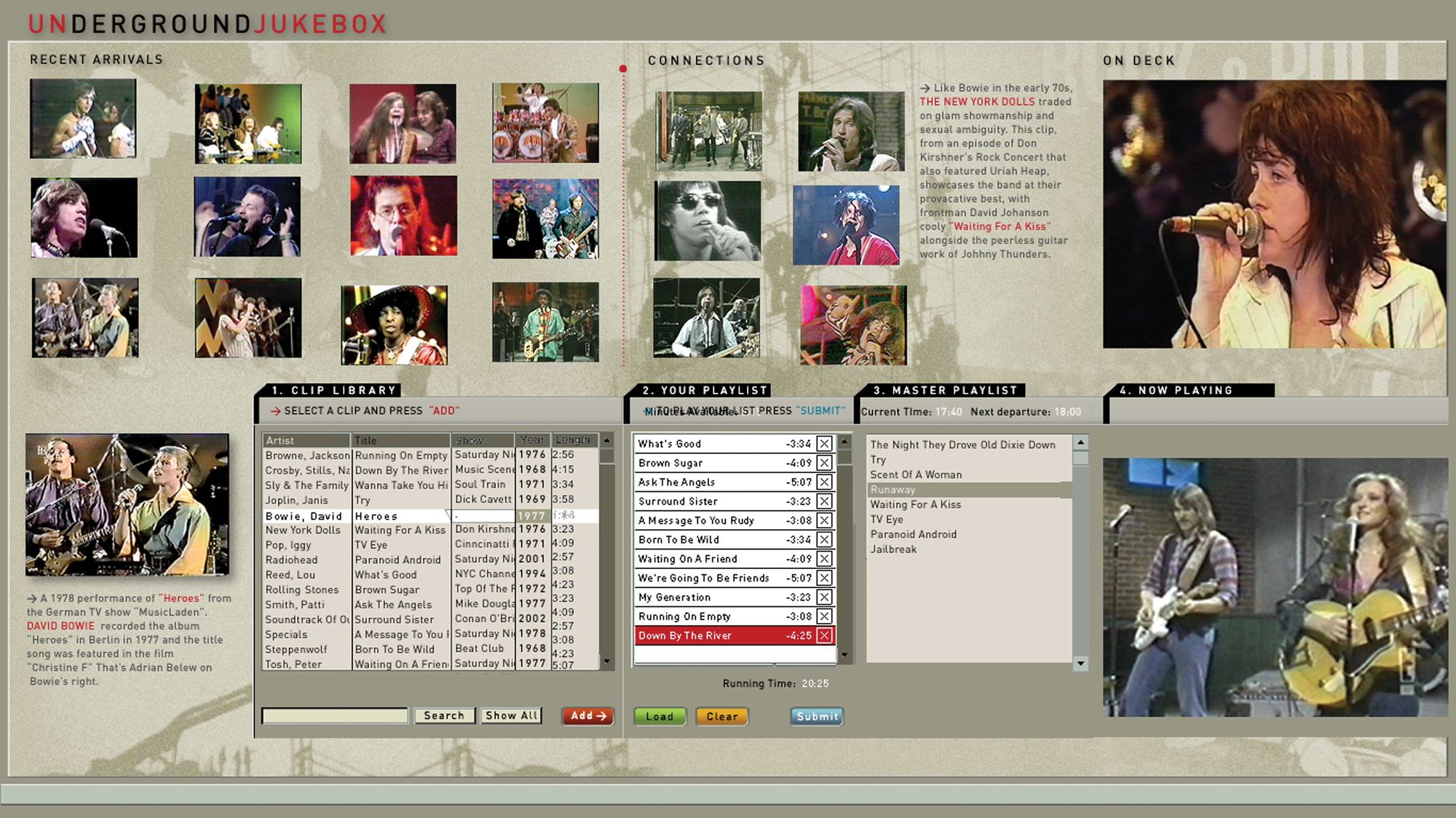
Task: Add the selected clip with Add button
Action: (588, 716)
